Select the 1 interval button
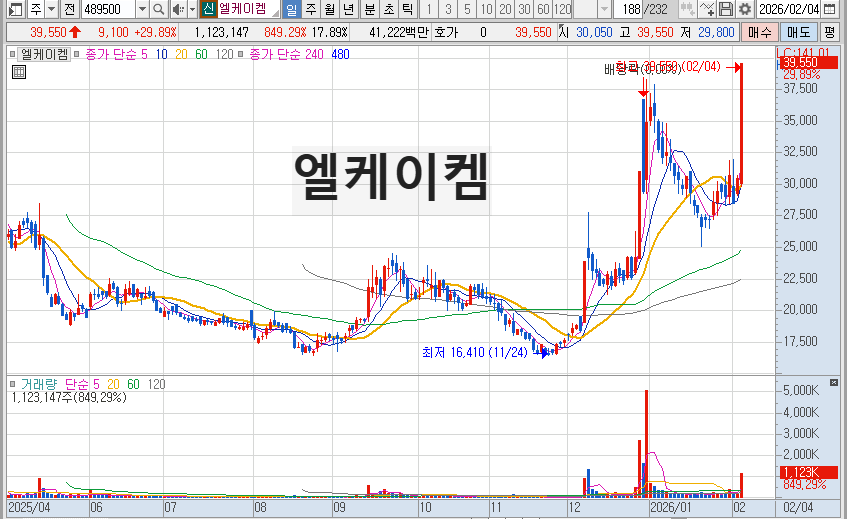The image size is (847, 519). (429, 9)
